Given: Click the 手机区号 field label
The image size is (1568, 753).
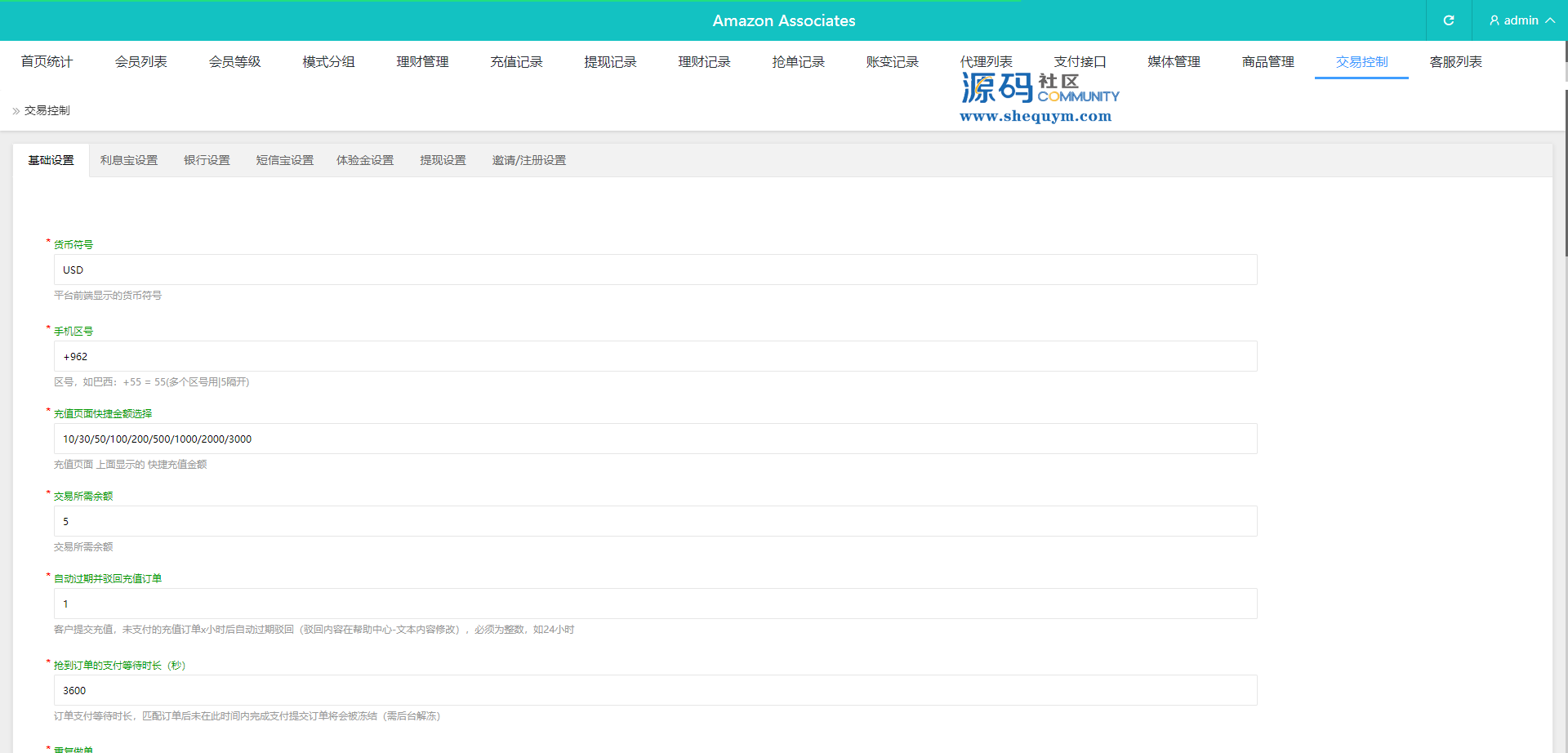Looking at the screenshot, I should pyautogui.click(x=73, y=332).
